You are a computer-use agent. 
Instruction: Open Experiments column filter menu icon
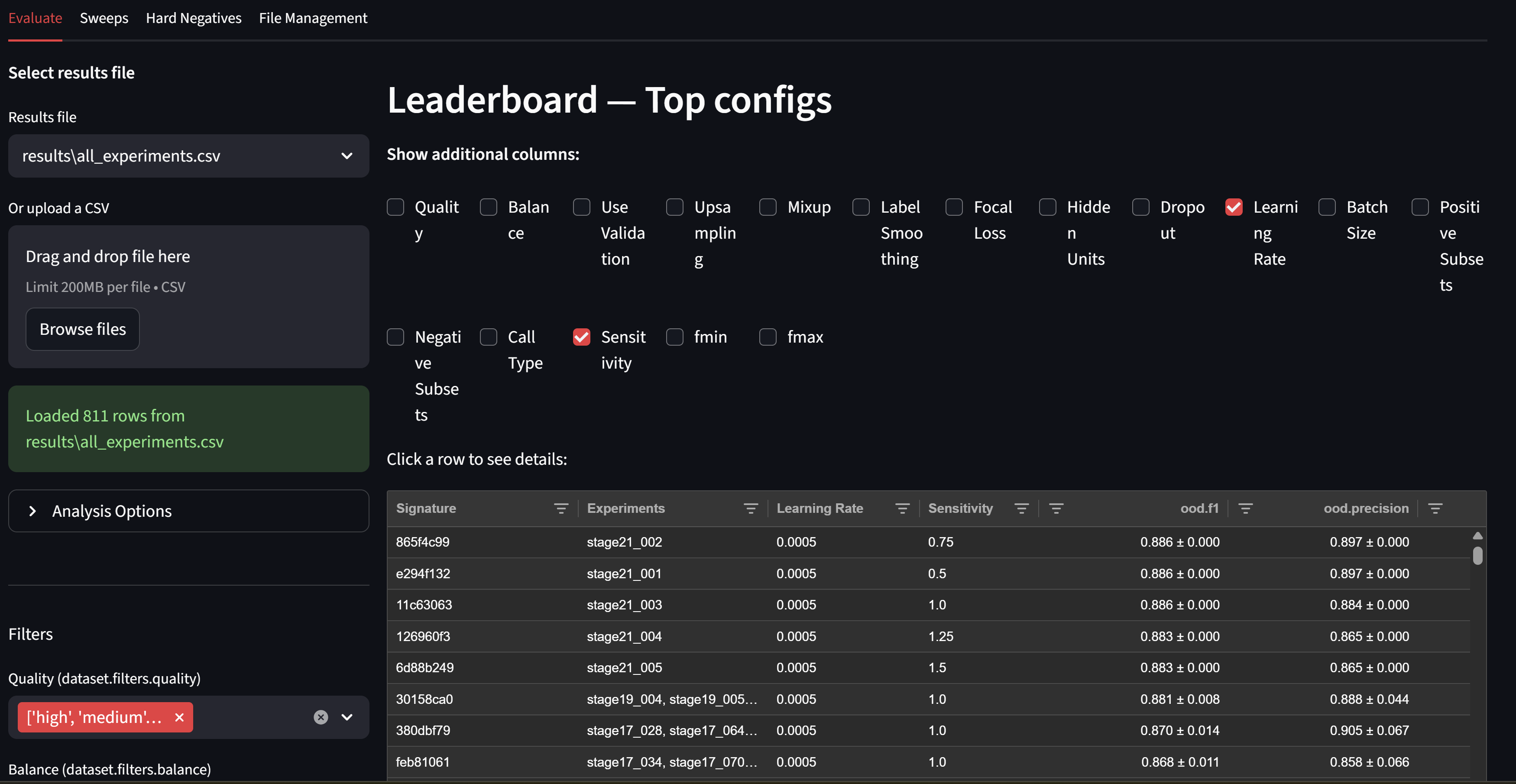[x=750, y=509]
